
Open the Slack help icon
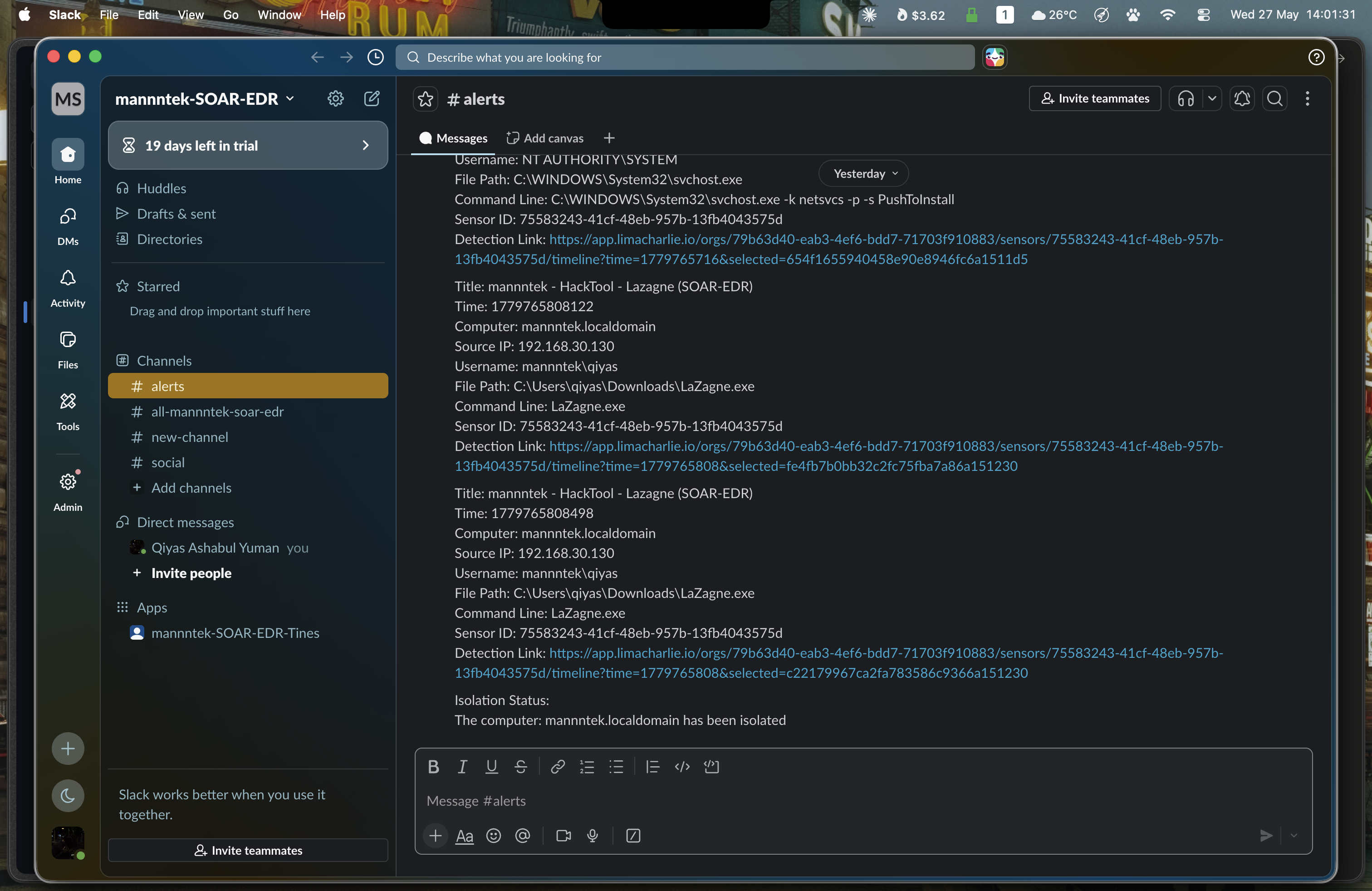(x=1316, y=58)
